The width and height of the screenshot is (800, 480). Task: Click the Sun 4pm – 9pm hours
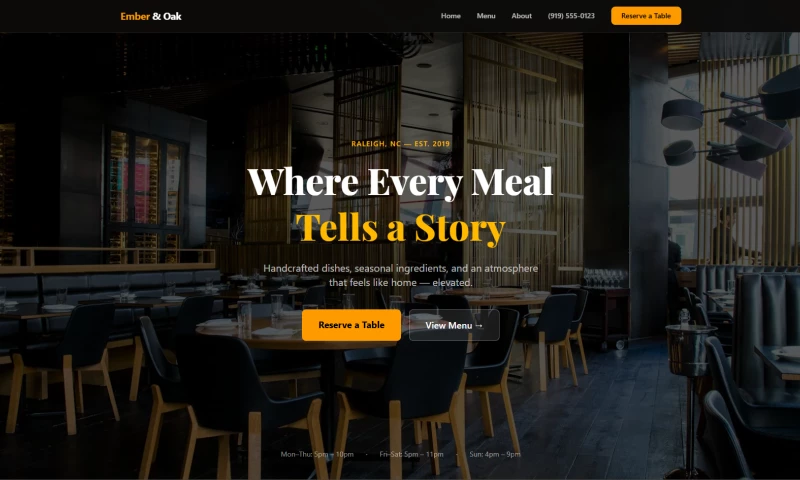point(495,454)
